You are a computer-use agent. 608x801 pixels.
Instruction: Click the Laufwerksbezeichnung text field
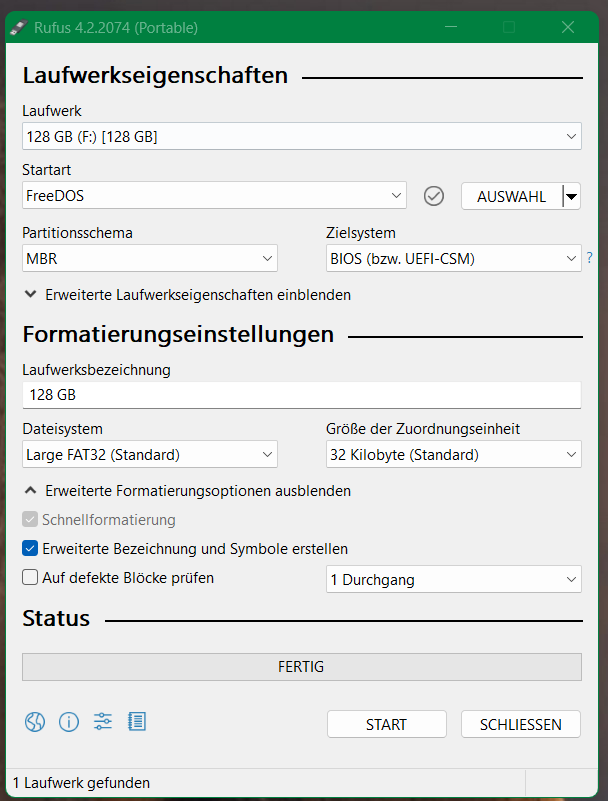pyautogui.click(x=301, y=395)
